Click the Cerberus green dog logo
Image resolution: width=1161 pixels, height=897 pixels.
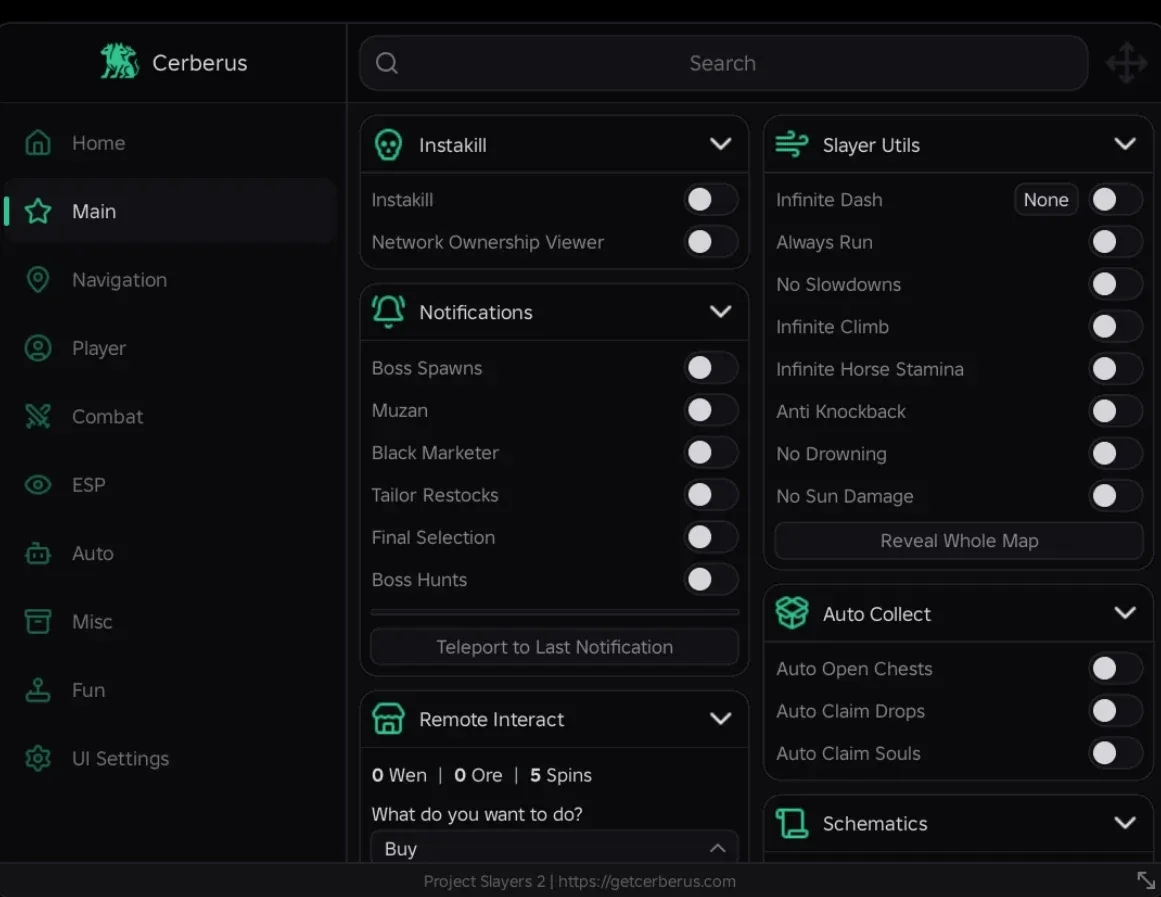click(119, 61)
